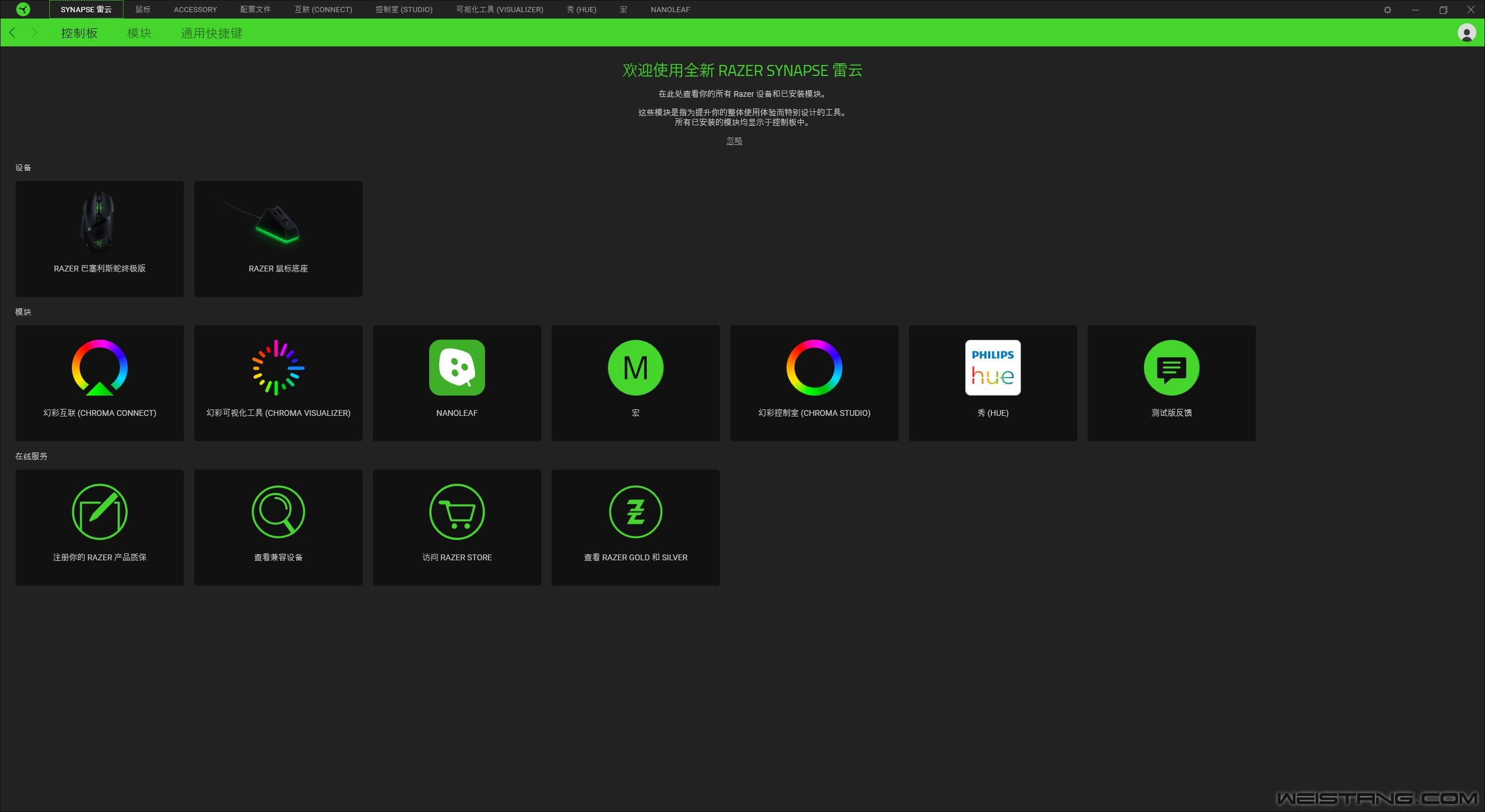Open the Macro (宏) module icon
The image size is (1485, 812).
coord(636,368)
